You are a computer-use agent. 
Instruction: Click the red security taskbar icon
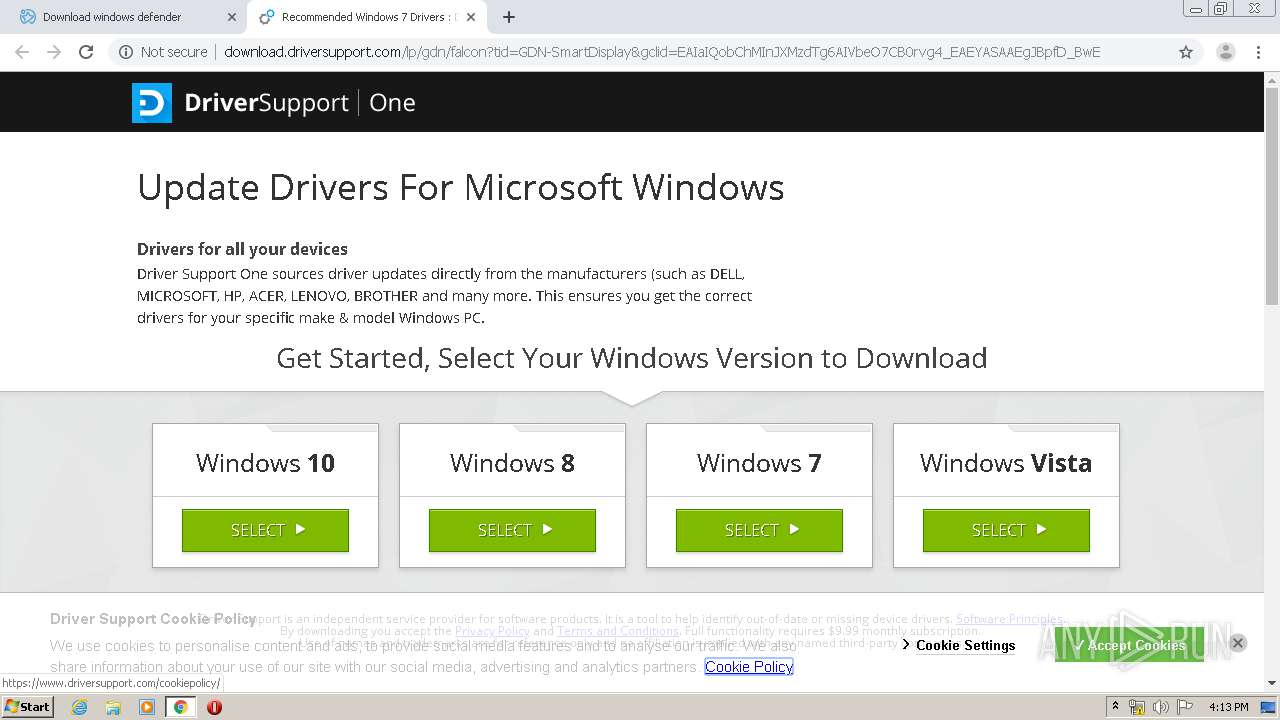tap(214, 707)
